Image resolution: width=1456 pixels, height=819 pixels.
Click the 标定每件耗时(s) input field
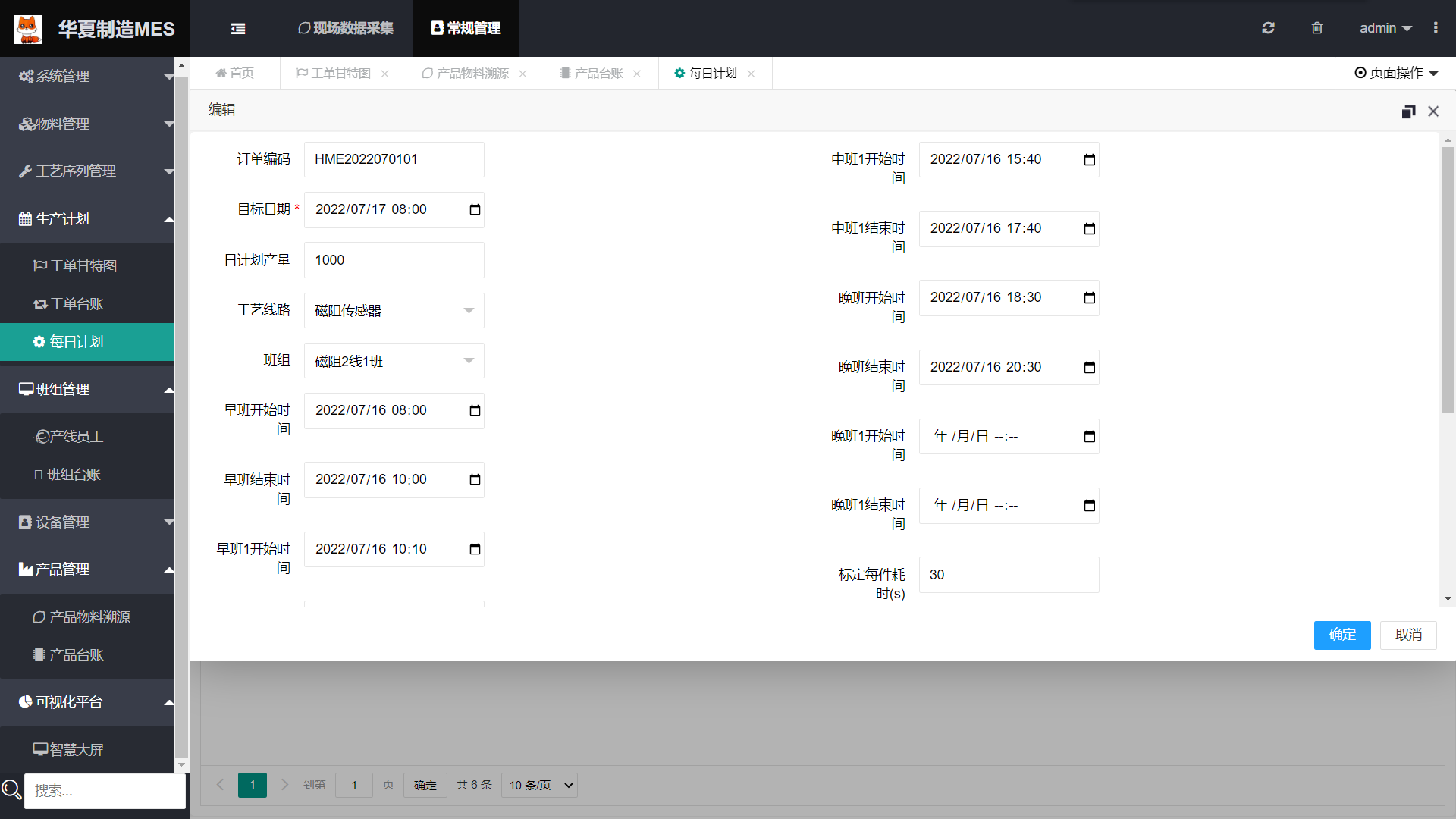point(1009,575)
